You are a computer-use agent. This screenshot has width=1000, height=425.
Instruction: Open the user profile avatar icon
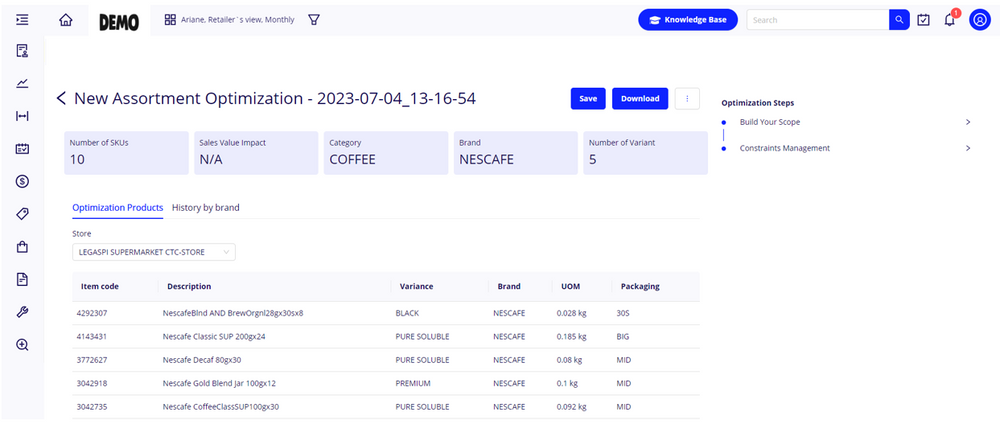[980, 20]
